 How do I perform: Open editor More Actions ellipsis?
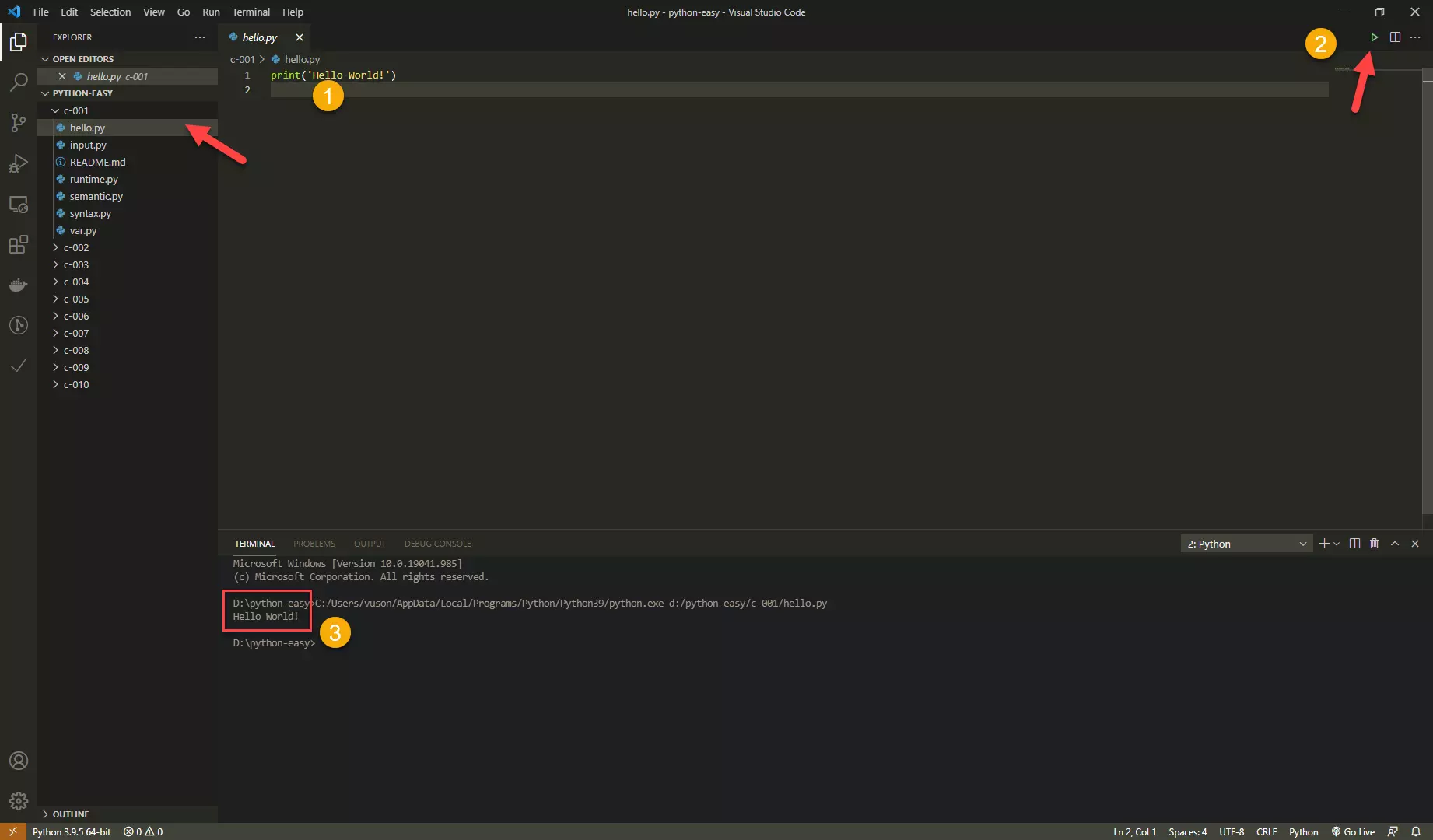[1415, 37]
